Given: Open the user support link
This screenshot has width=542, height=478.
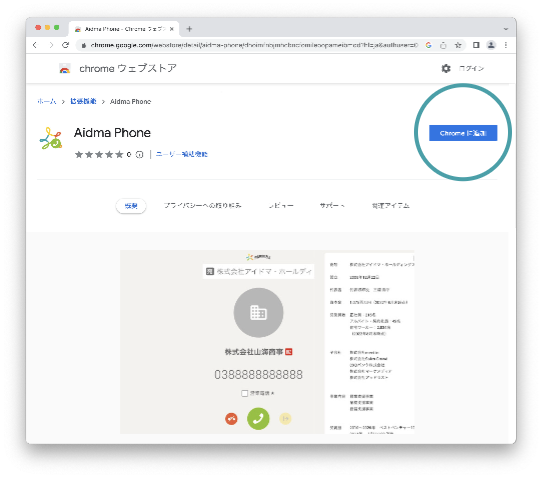Looking at the screenshot, I should (181, 154).
